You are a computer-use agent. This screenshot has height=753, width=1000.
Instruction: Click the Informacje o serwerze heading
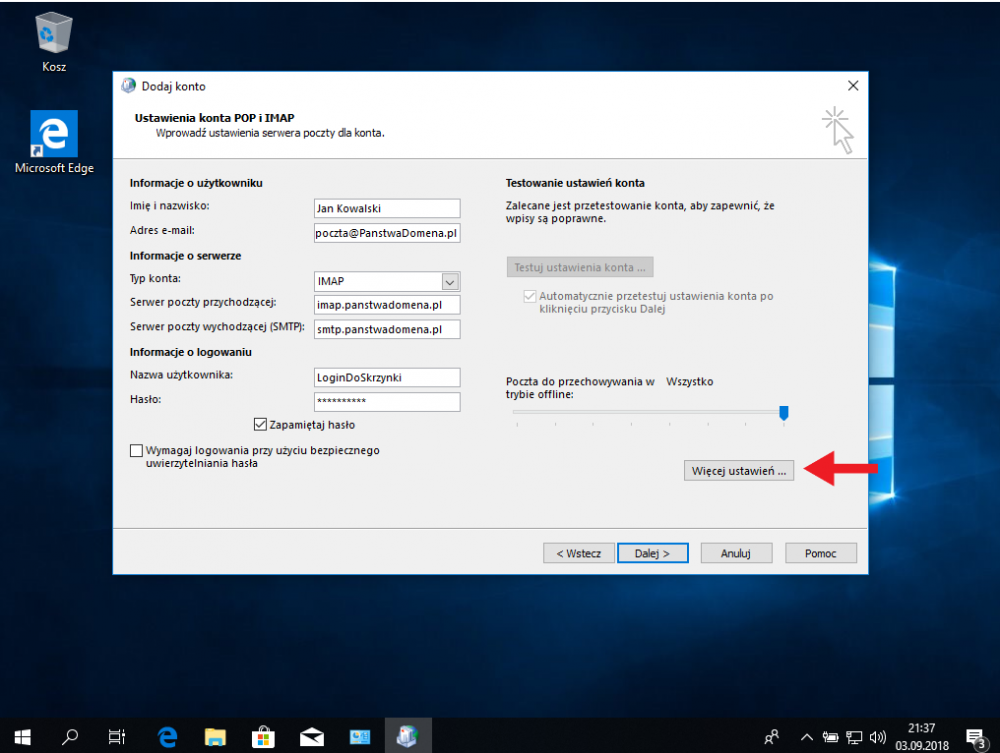(x=185, y=256)
